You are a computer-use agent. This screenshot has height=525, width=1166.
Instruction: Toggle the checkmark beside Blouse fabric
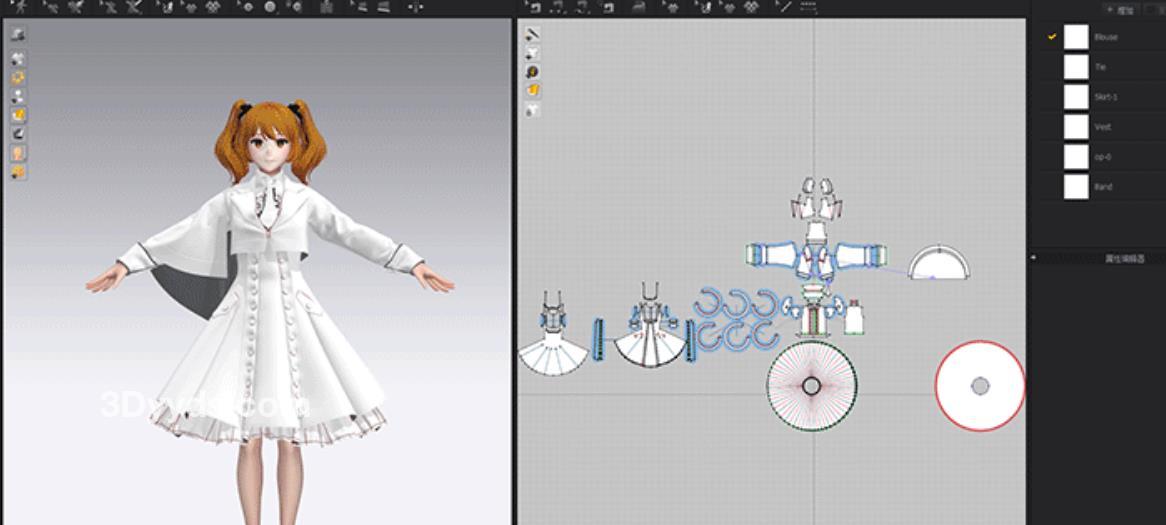pos(1052,37)
